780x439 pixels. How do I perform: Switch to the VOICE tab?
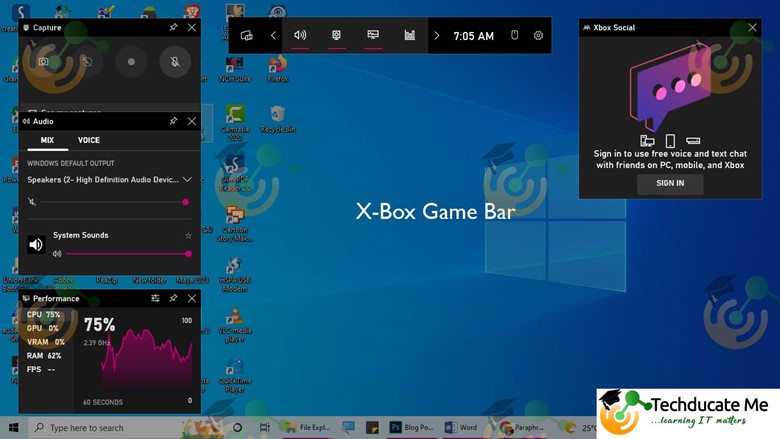(x=89, y=140)
